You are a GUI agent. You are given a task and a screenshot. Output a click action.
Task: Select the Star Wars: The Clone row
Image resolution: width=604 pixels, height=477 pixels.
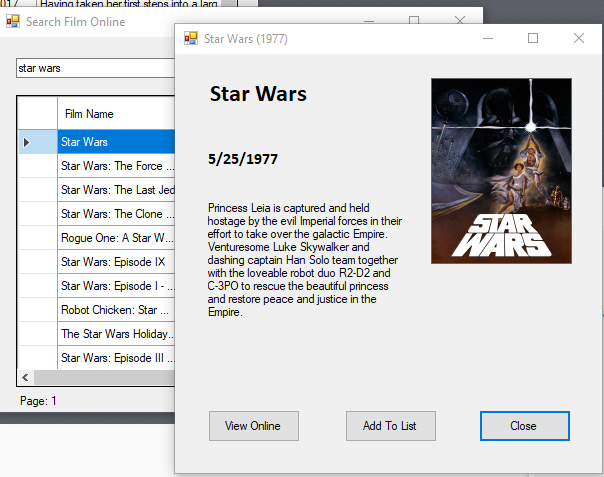(x=116, y=213)
